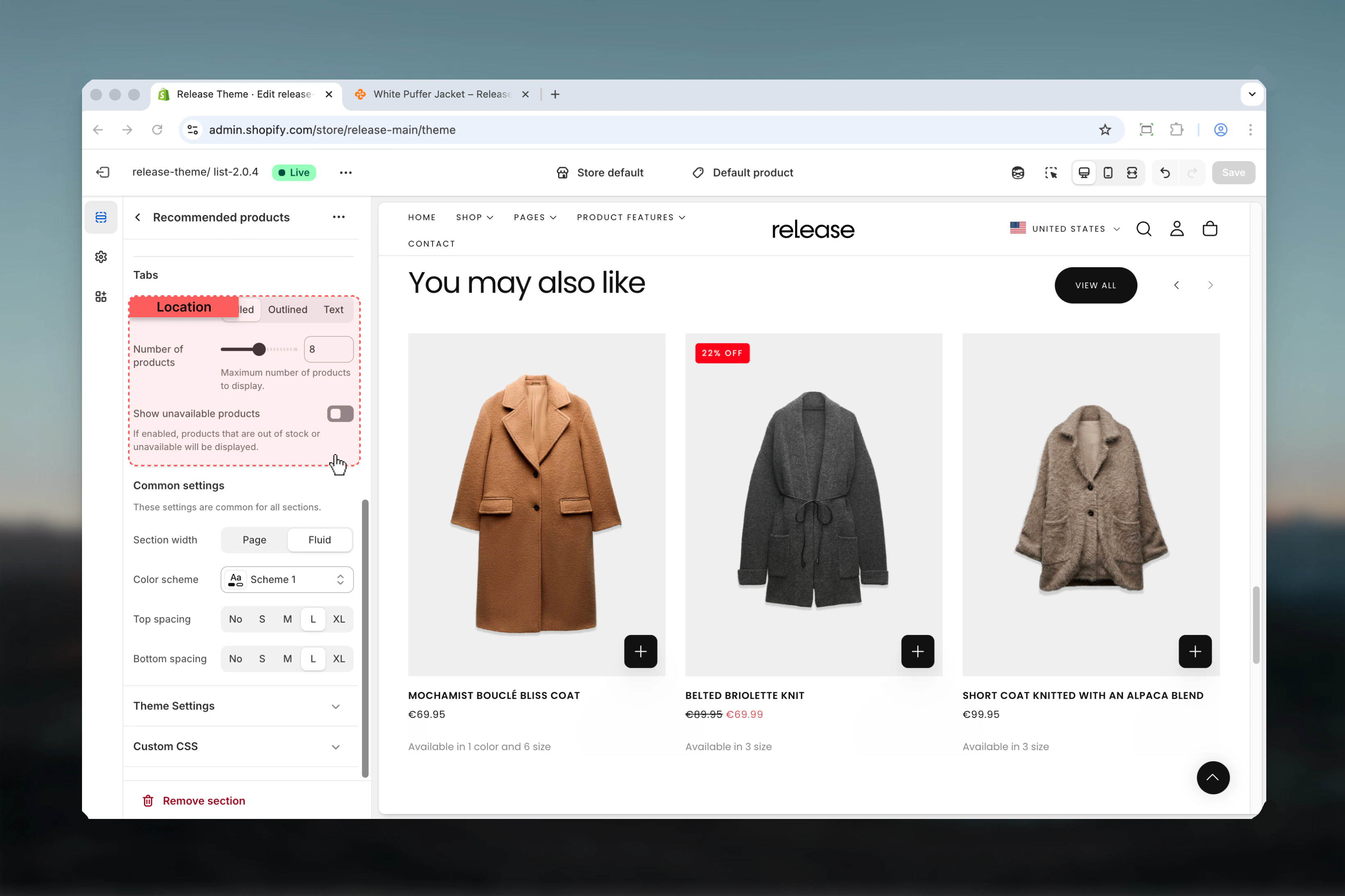Open theme actions three-dot menu
The image size is (1345, 896).
pyautogui.click(x=345, y=173)
